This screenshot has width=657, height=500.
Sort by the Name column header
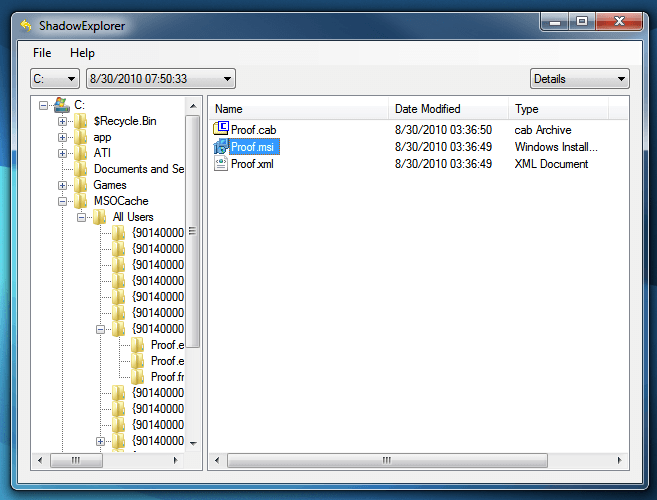click(x=298, y=109)
